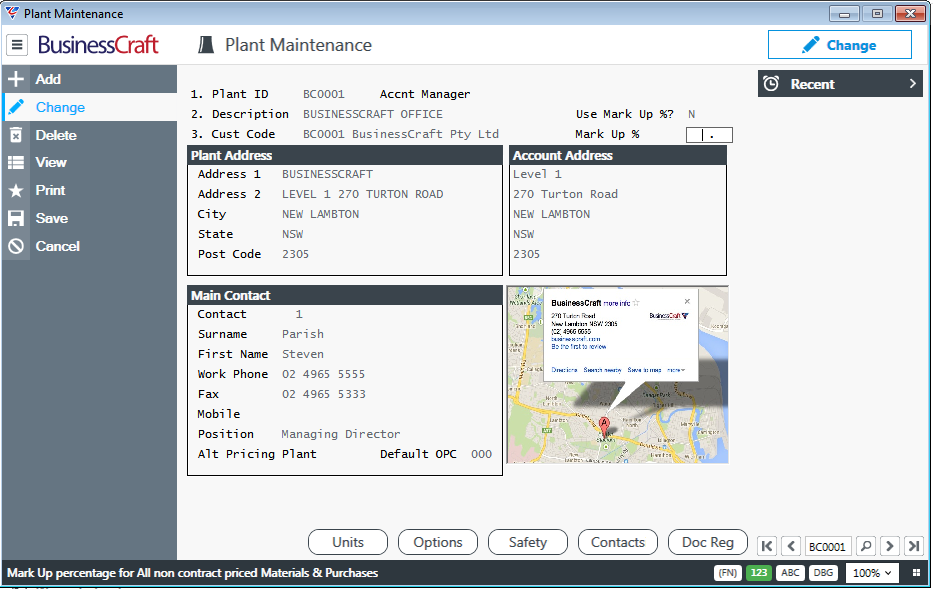Image resolution: width=933 pixels, height=589 pixels.
Task: Click Address 2 value LEVEL 1 270 TURTON ROAD
Action: (363, 195)
